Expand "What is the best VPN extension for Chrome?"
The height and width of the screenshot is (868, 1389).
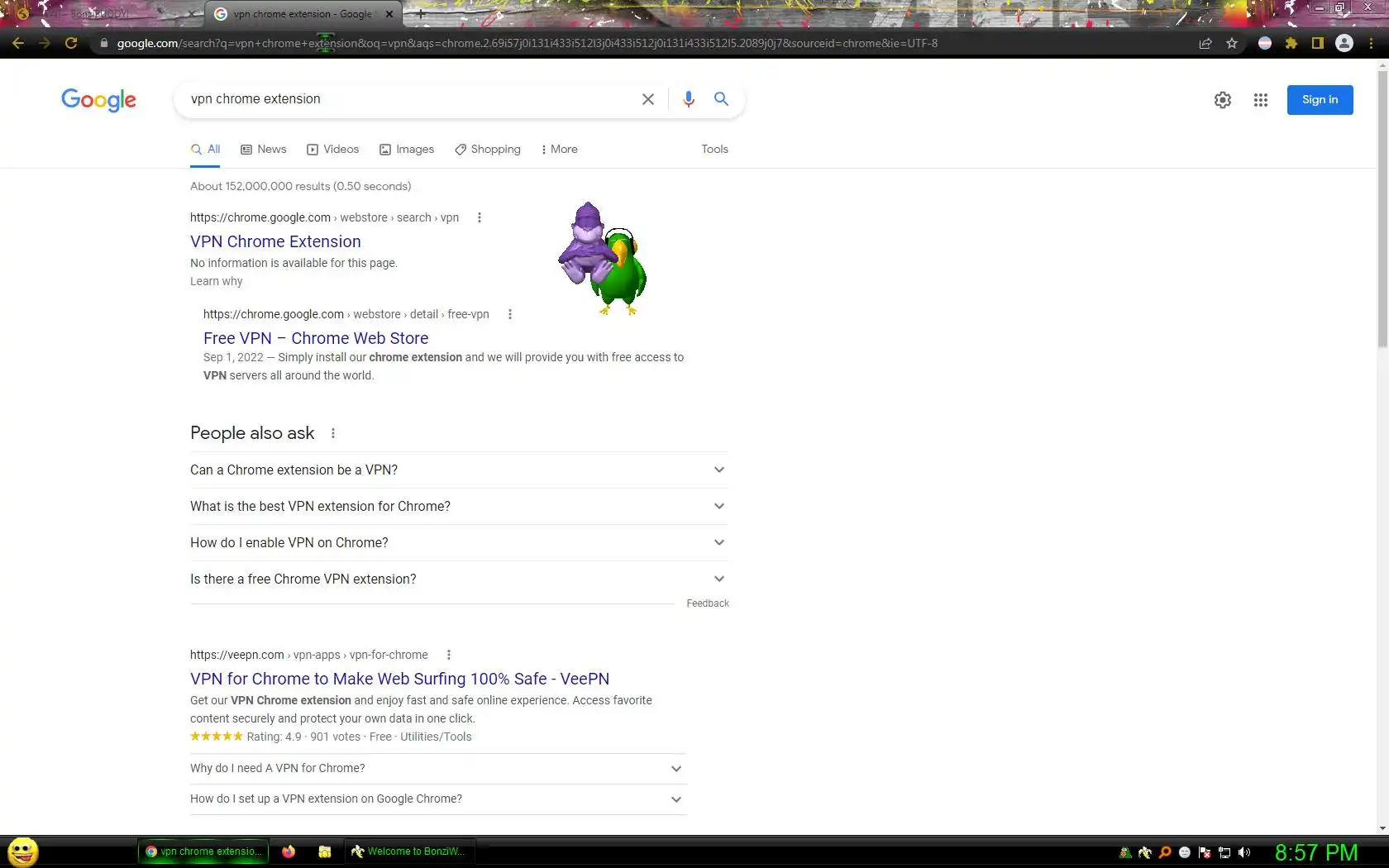[459, 506]
